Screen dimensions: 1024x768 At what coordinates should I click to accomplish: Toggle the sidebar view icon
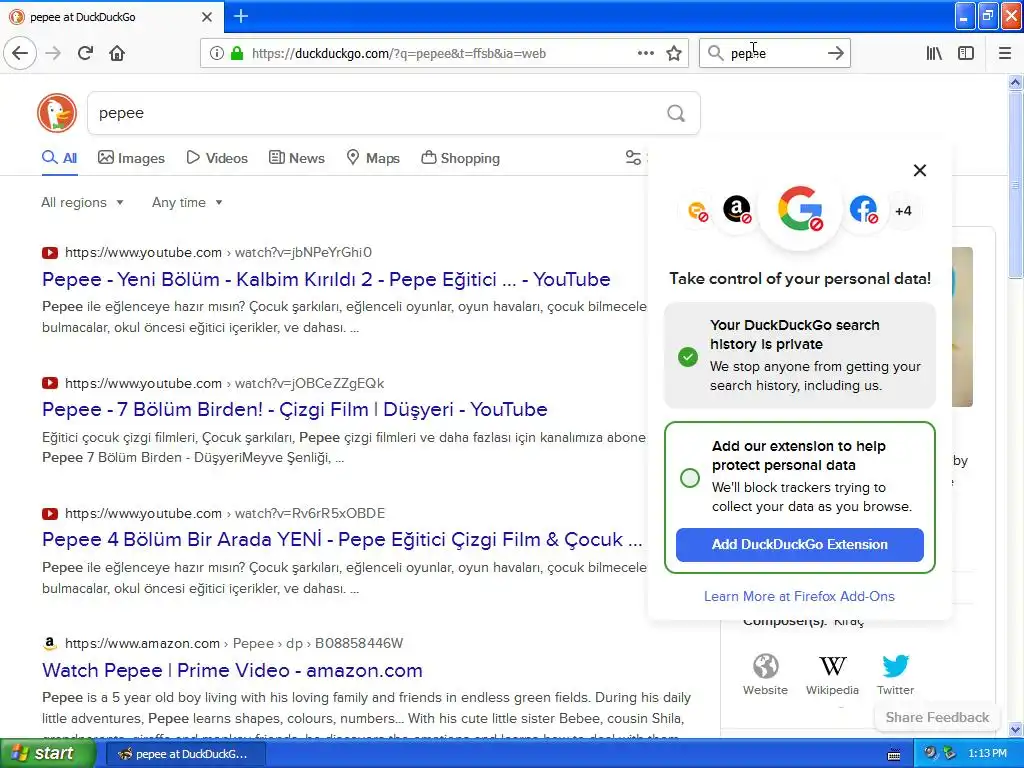(966, 53)
